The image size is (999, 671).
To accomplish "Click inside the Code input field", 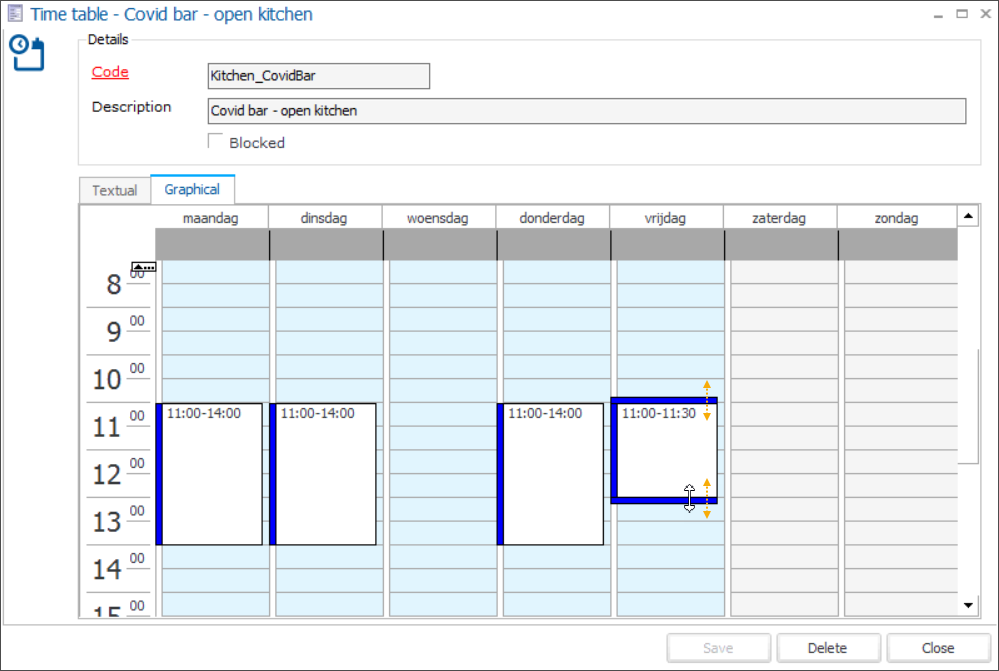I will pos(318,76).
